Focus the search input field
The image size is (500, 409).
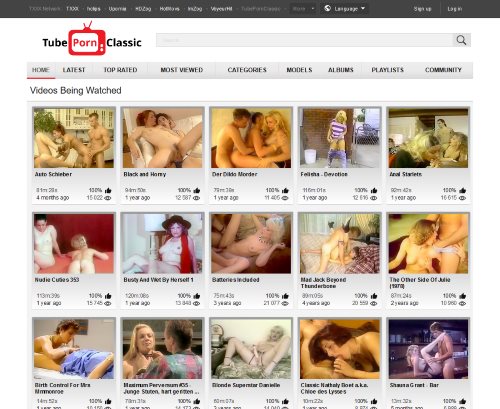point(304,40)
